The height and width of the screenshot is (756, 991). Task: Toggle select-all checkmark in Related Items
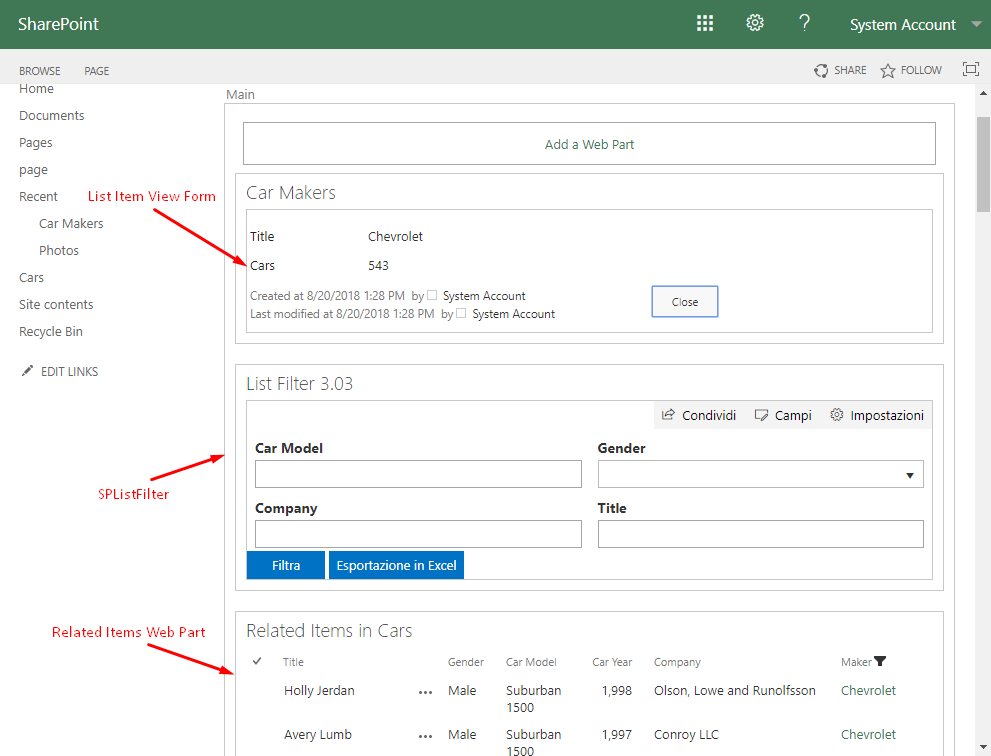[257, 661]
